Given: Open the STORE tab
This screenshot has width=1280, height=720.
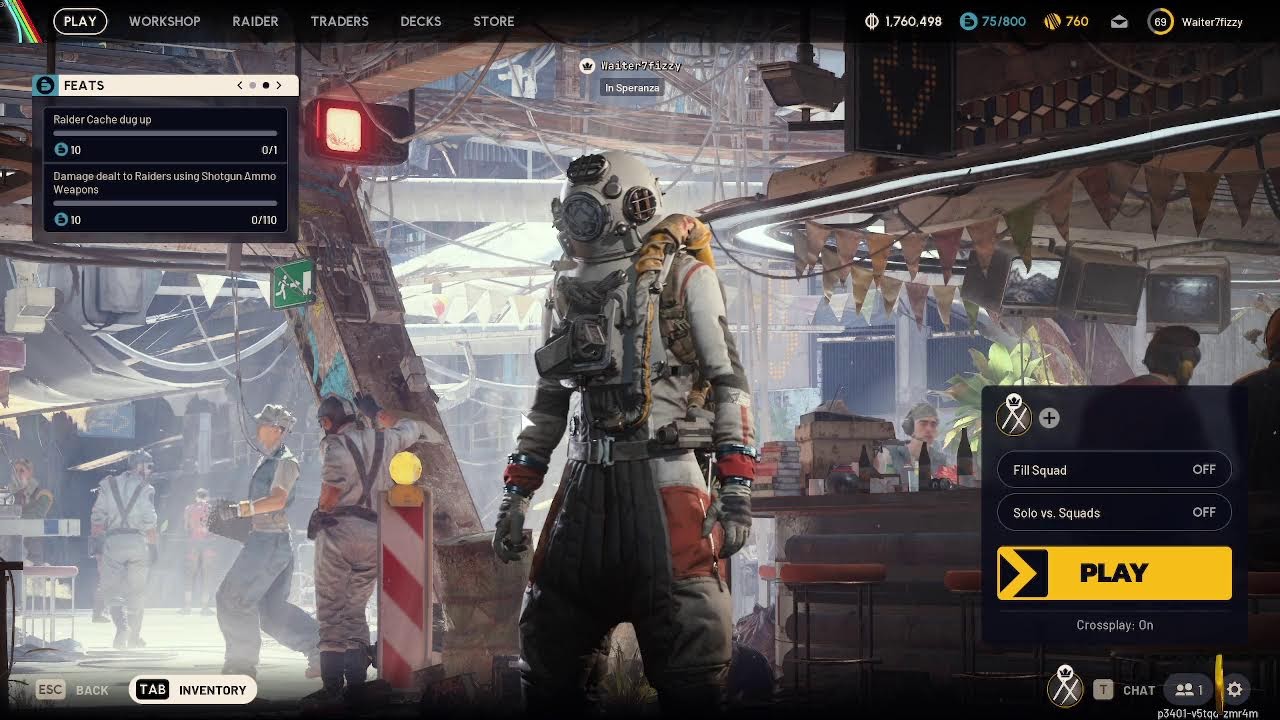Looking at the screenshot, I should coord(494,21).
